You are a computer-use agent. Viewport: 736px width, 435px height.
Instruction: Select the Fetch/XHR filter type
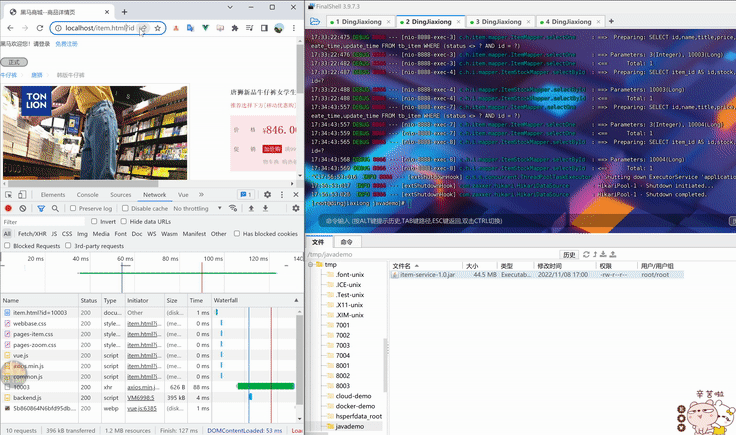pyautogui.click(x=34, y=233)
